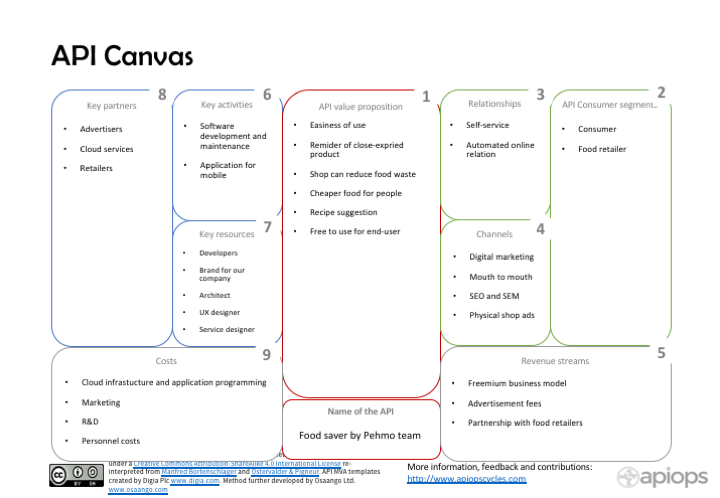Click the Consumer bullet in the consumer segment box
This screenshot has height=498, width=720.
597,129
